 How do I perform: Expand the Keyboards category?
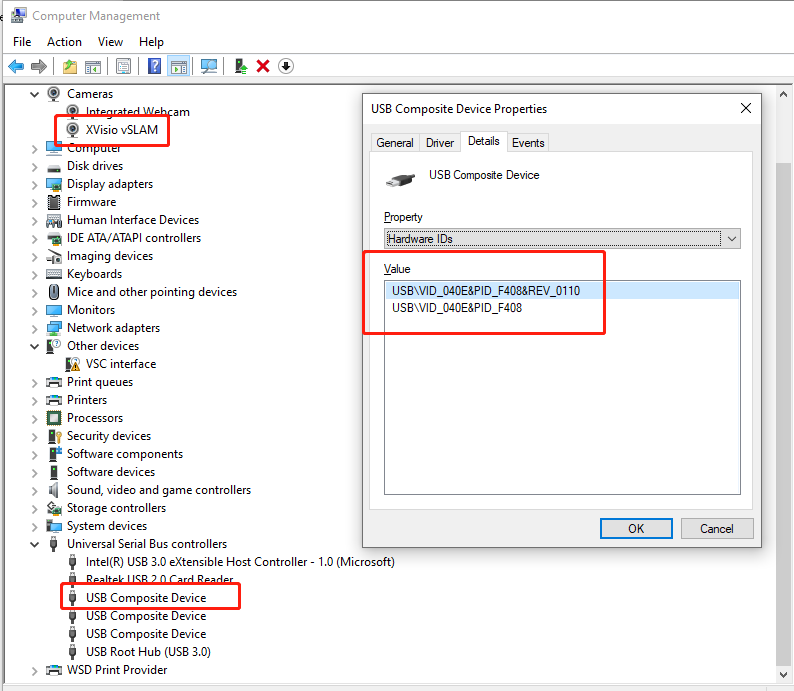pyautogui.click(x=34, y=275)
